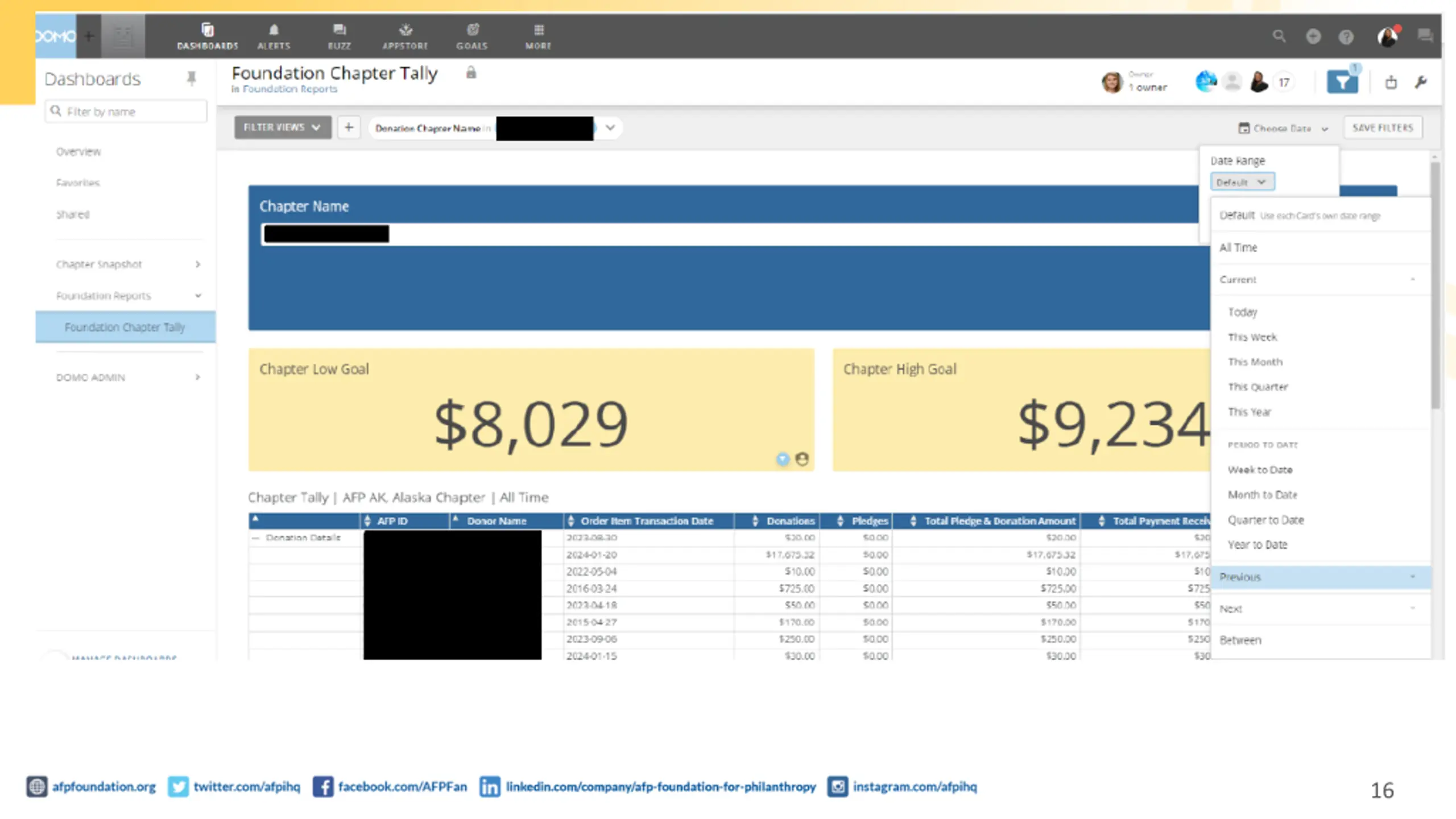Click the face icon on Low Goal card

(x=802, y=459)
